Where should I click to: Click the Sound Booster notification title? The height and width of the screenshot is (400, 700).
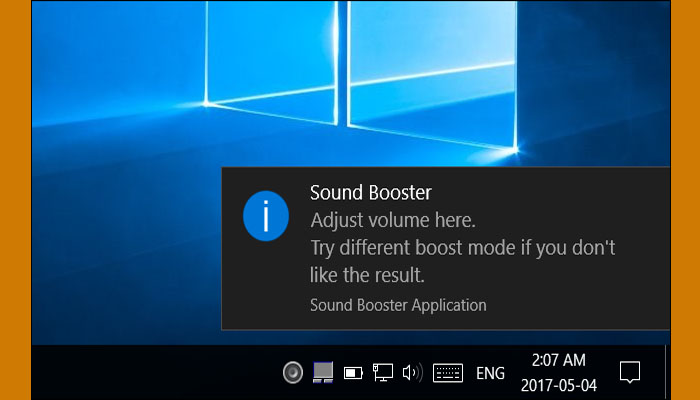371,193
